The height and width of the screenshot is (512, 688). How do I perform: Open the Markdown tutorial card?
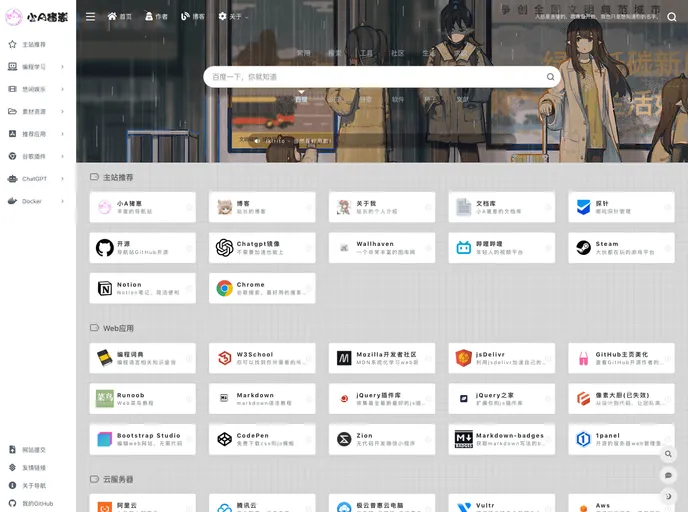coord(262,398)
